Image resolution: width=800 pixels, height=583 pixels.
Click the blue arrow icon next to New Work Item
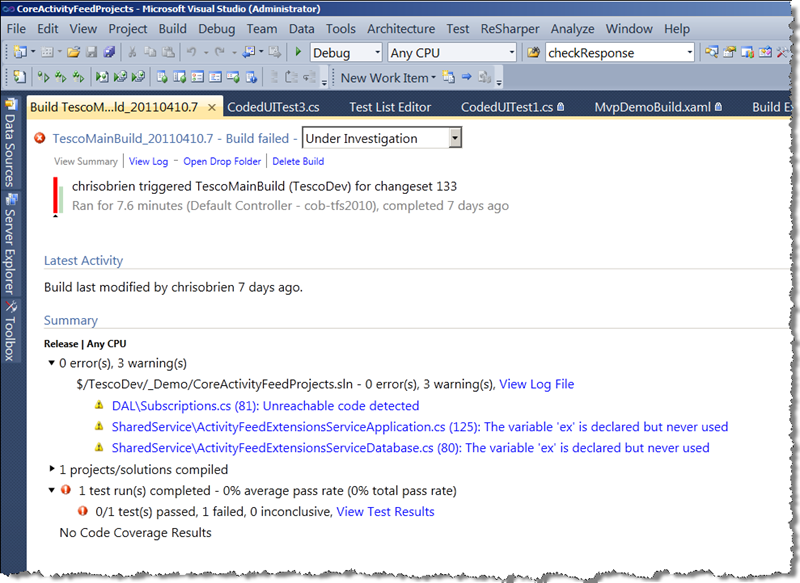(466, 77)
